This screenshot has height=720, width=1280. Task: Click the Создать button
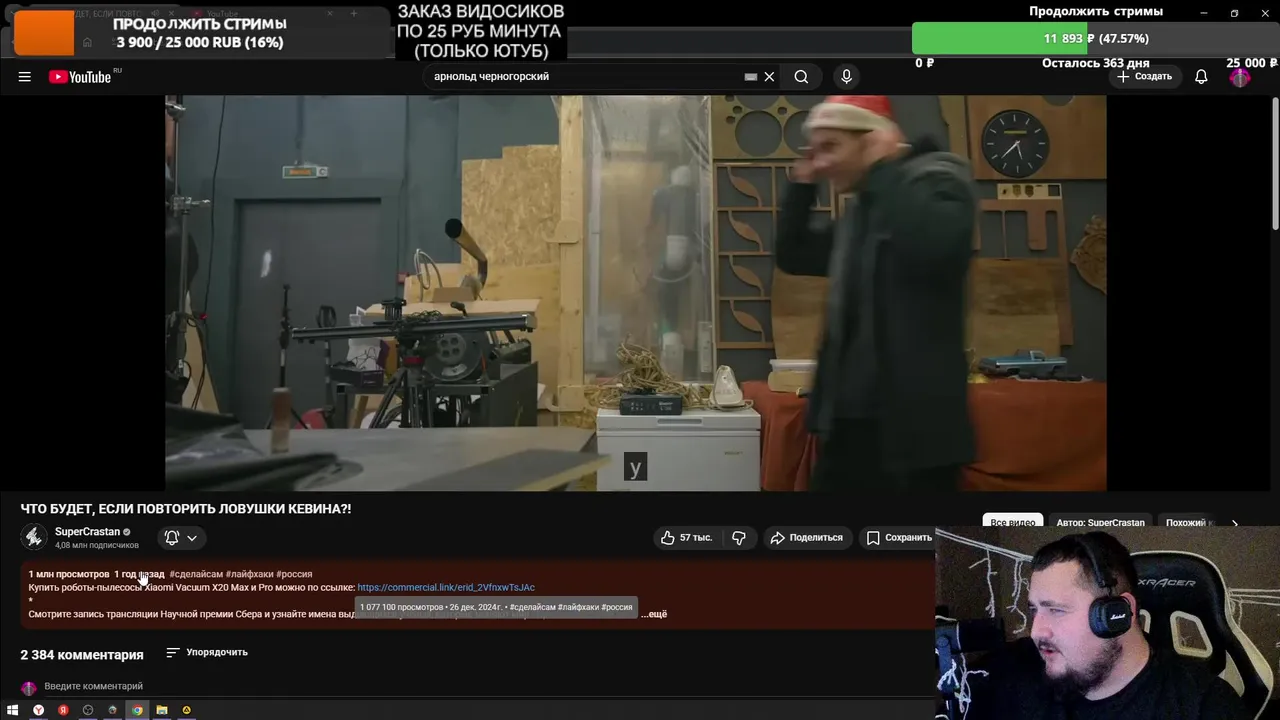(x=1145, y=77)
